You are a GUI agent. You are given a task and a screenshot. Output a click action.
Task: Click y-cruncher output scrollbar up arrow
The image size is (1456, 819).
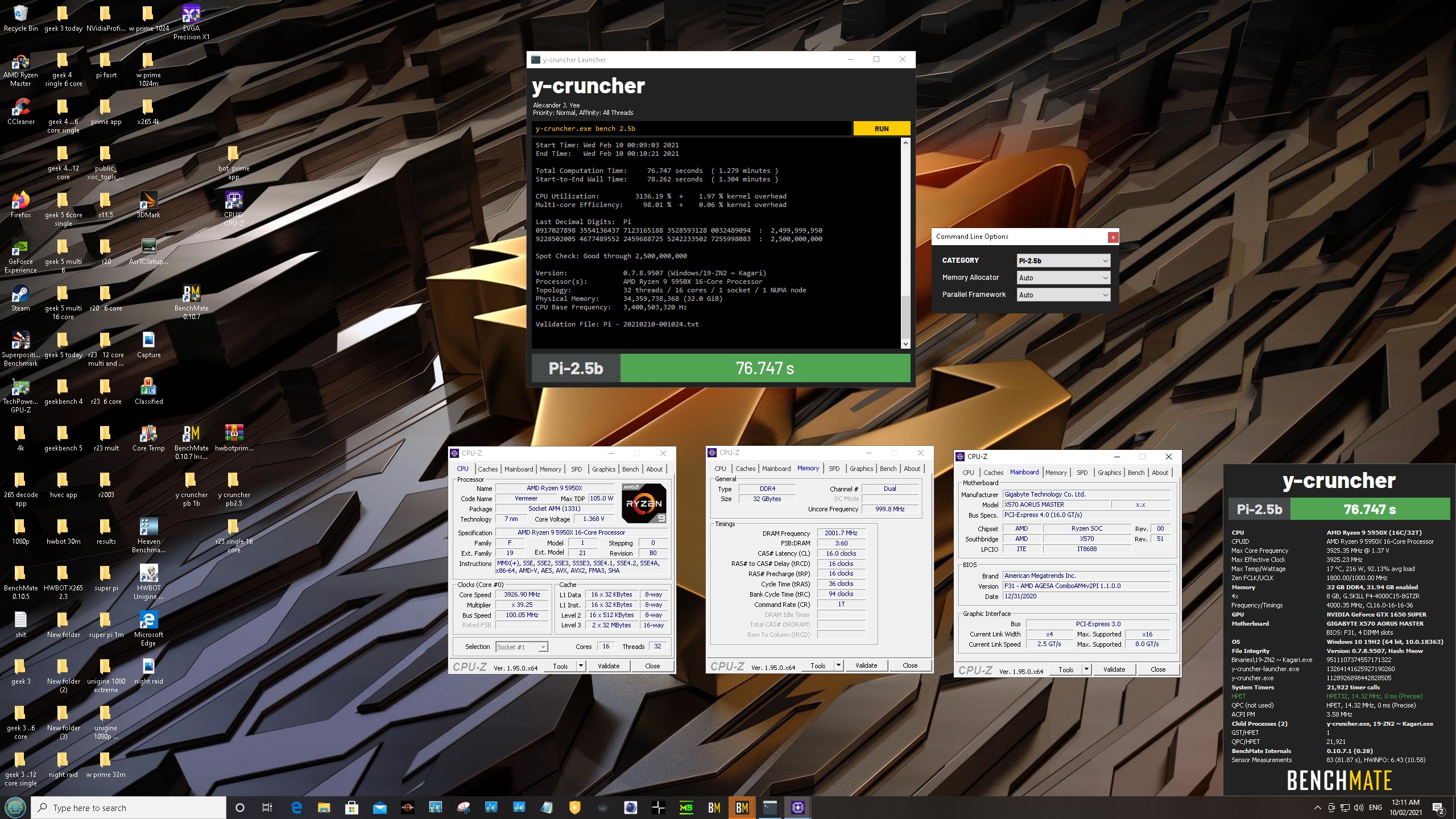click(905, 142)
